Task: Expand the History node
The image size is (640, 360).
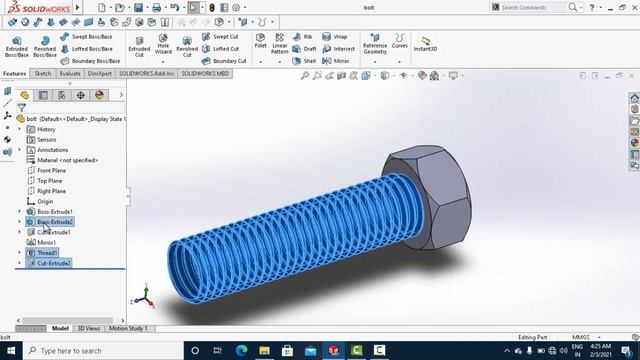Action: [x=19, y=129]
